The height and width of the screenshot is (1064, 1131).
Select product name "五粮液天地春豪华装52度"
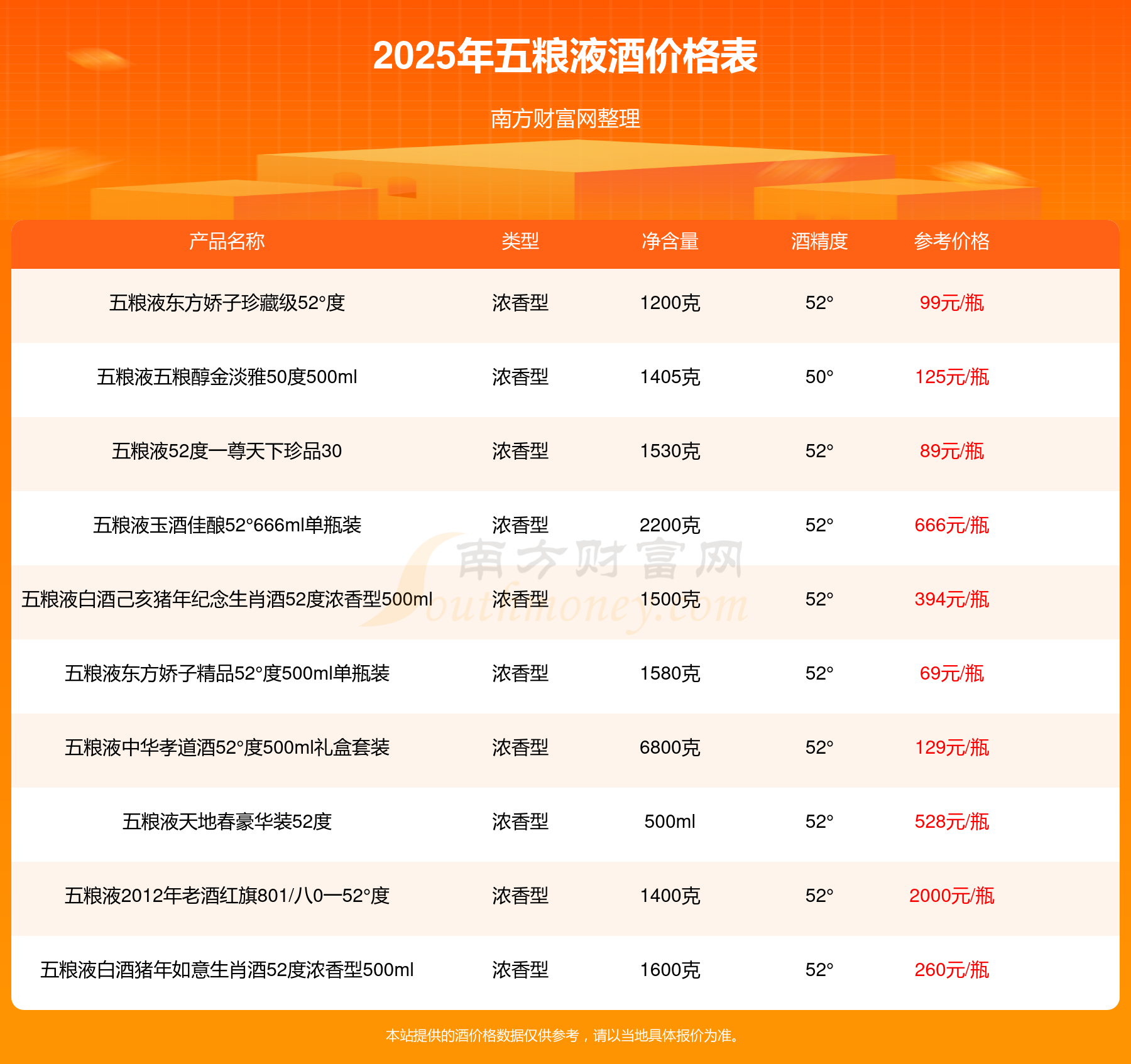(x=227, y=822)
